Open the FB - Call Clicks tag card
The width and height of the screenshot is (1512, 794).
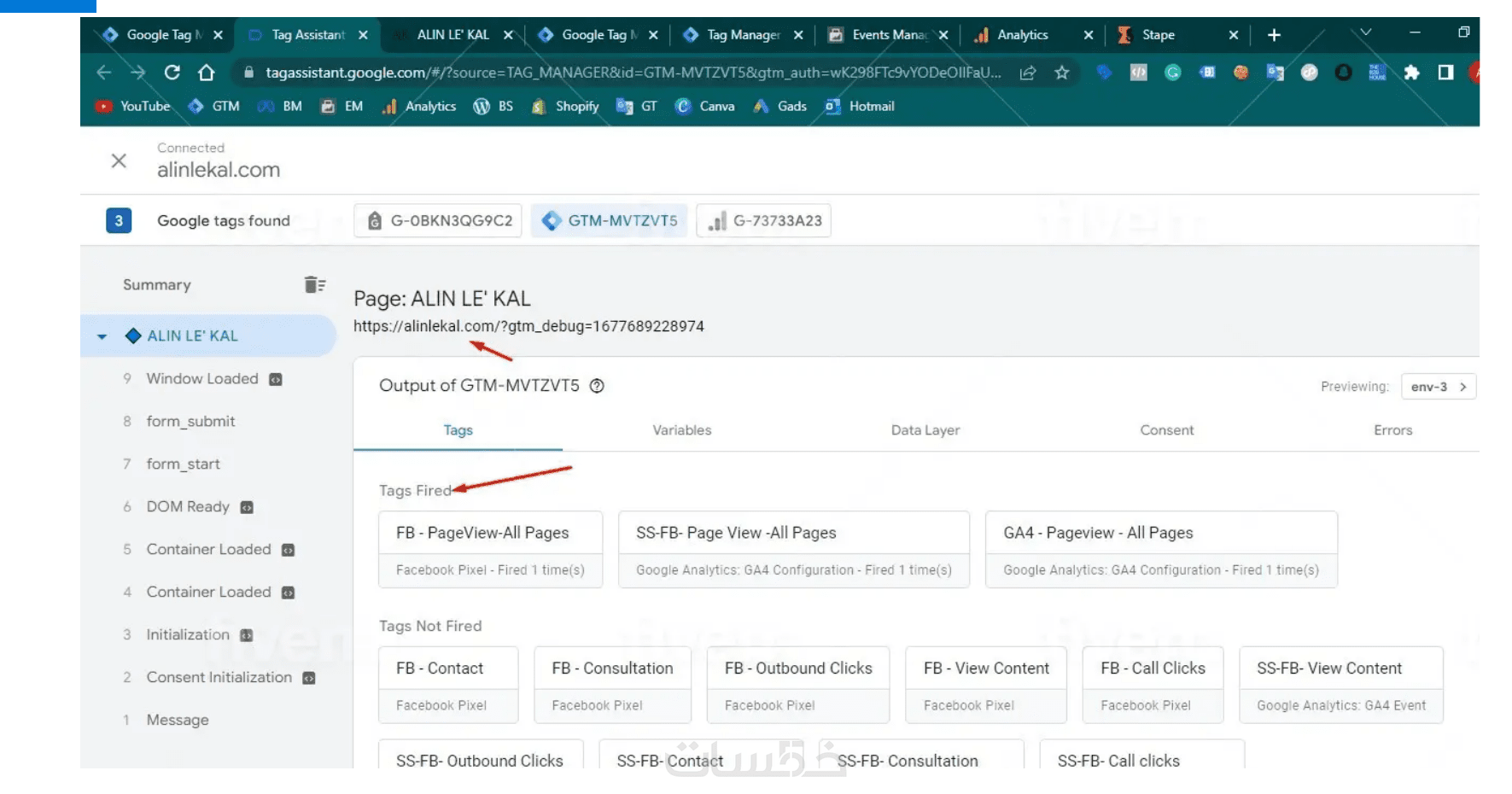[1153, 686]
